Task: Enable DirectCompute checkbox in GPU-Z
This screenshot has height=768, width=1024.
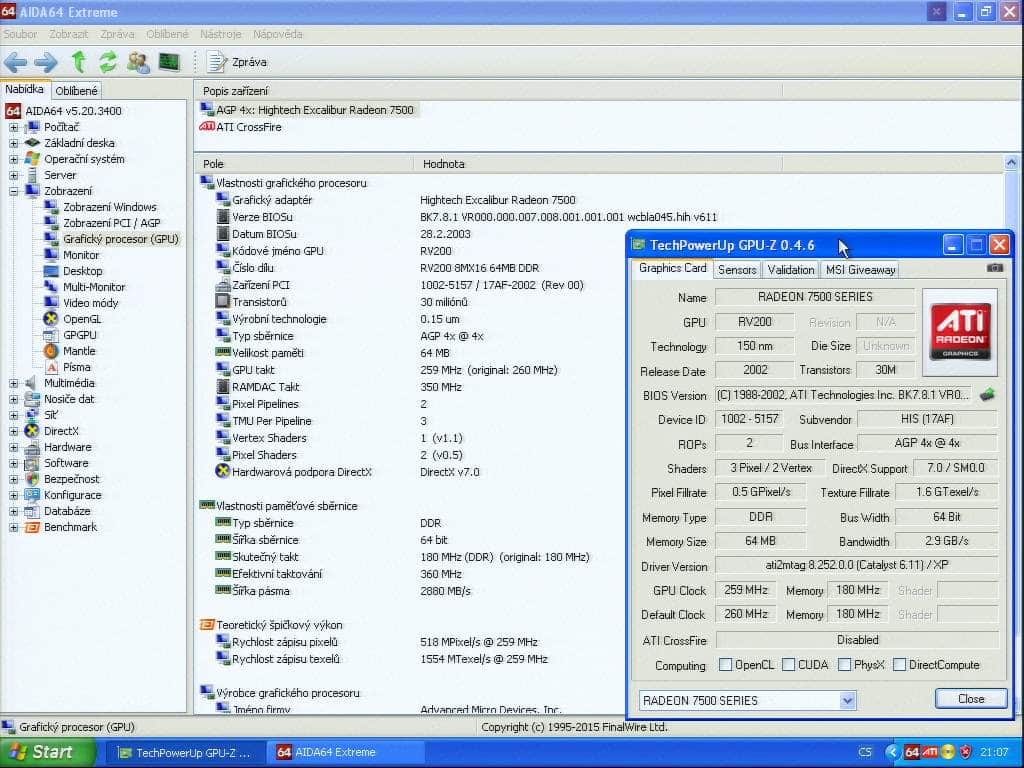Action: 899,665
